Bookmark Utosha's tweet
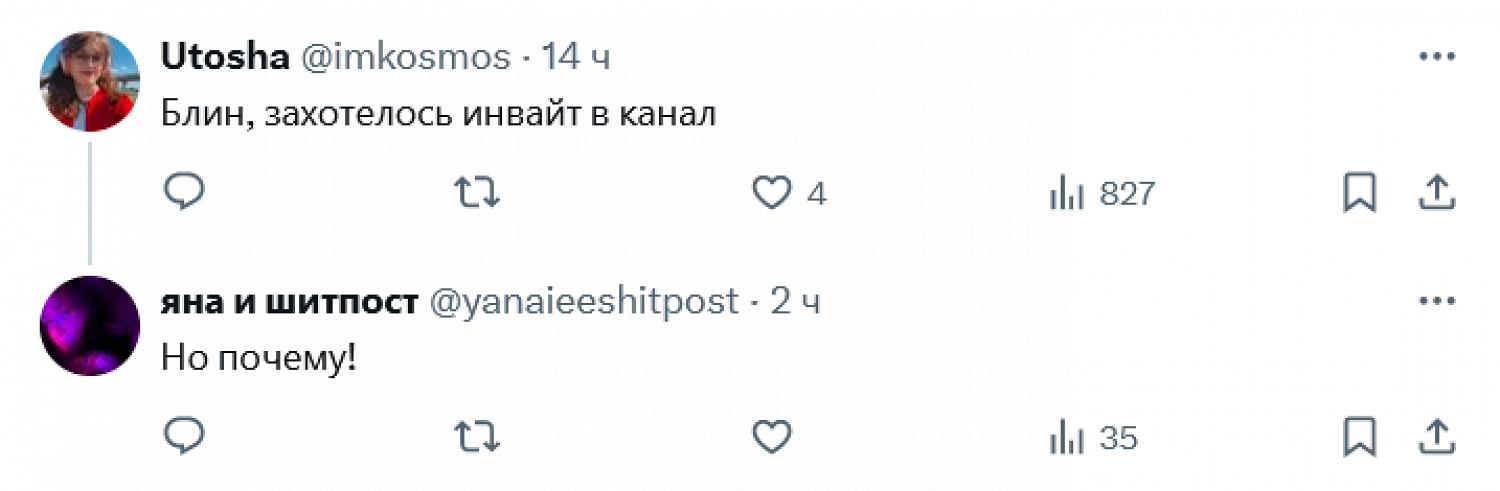This screenshot has height=491, width=1500. [x=1359, y=193]
